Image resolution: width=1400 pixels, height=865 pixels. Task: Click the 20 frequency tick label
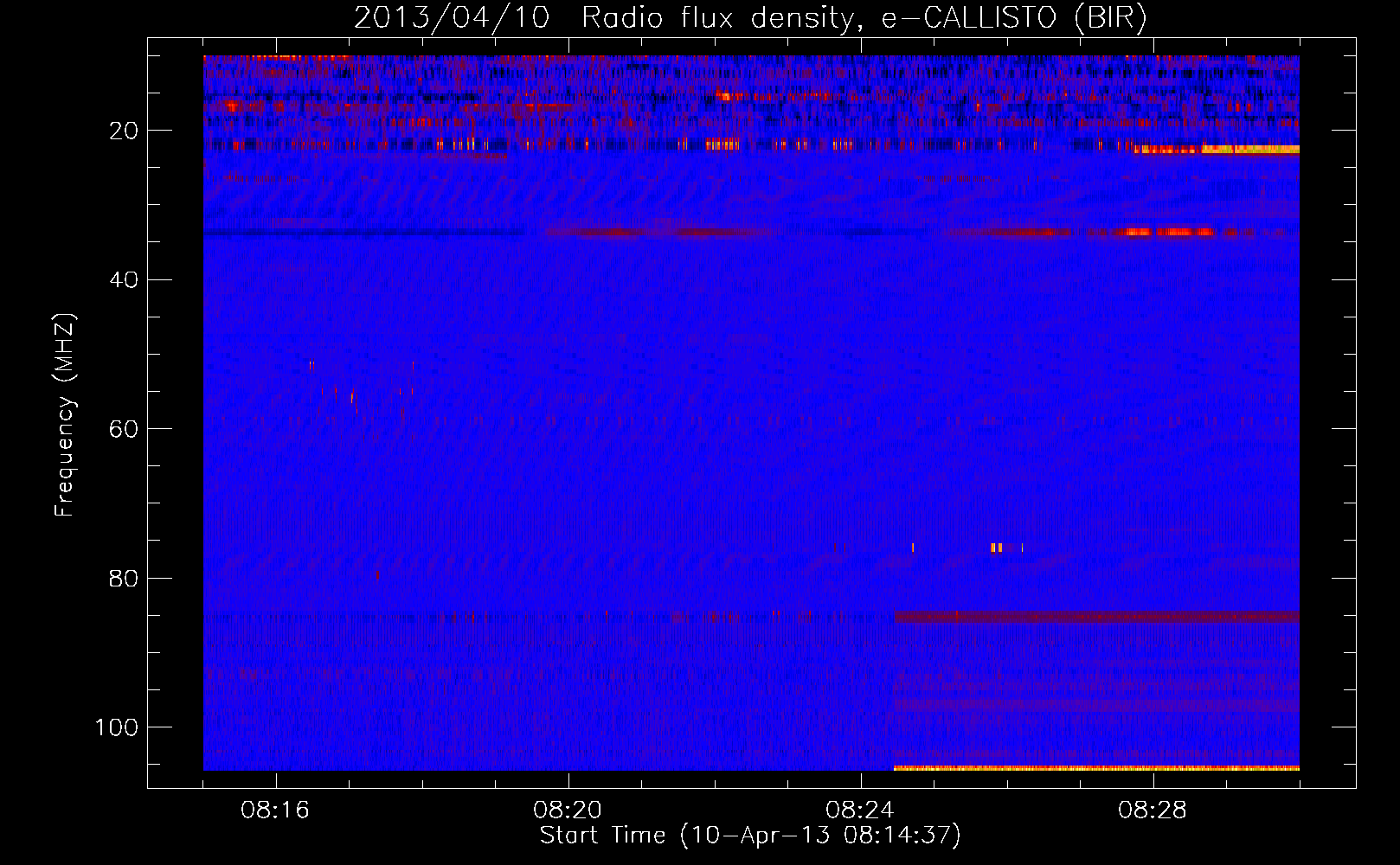click(x=124, y=131)
